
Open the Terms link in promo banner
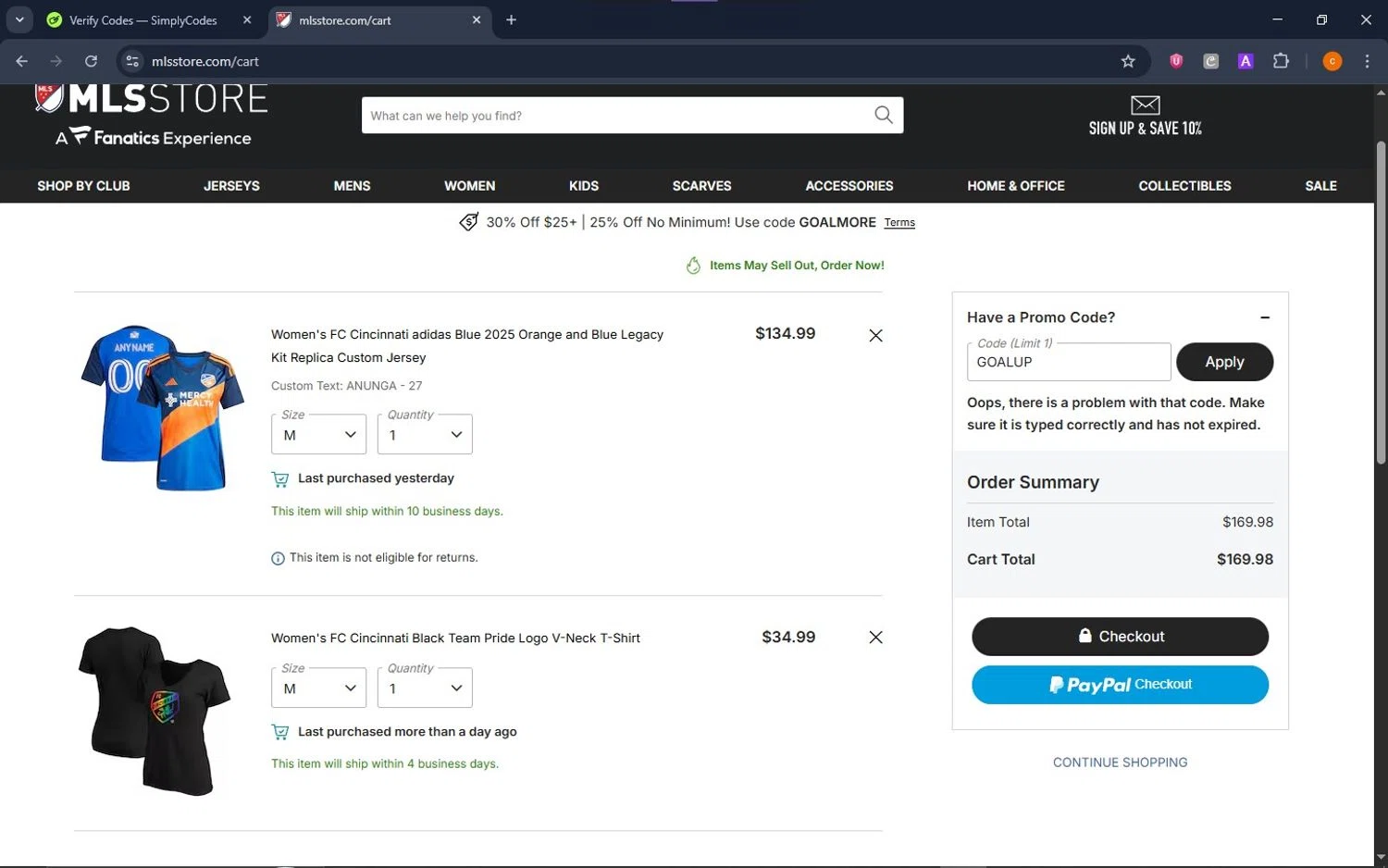[898, 223]
